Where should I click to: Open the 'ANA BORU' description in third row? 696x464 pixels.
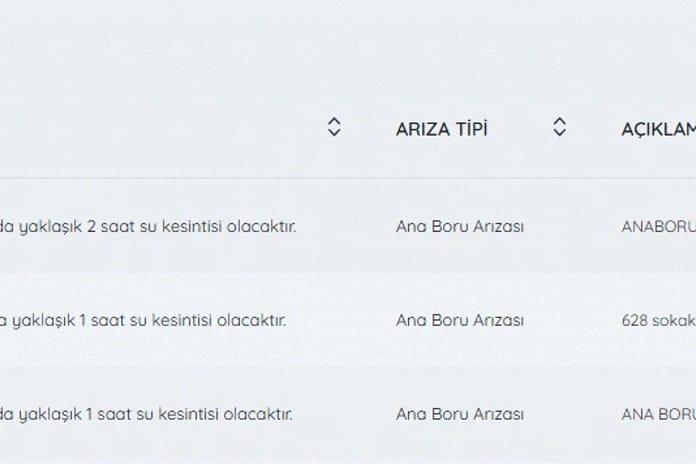pos(659,414)
